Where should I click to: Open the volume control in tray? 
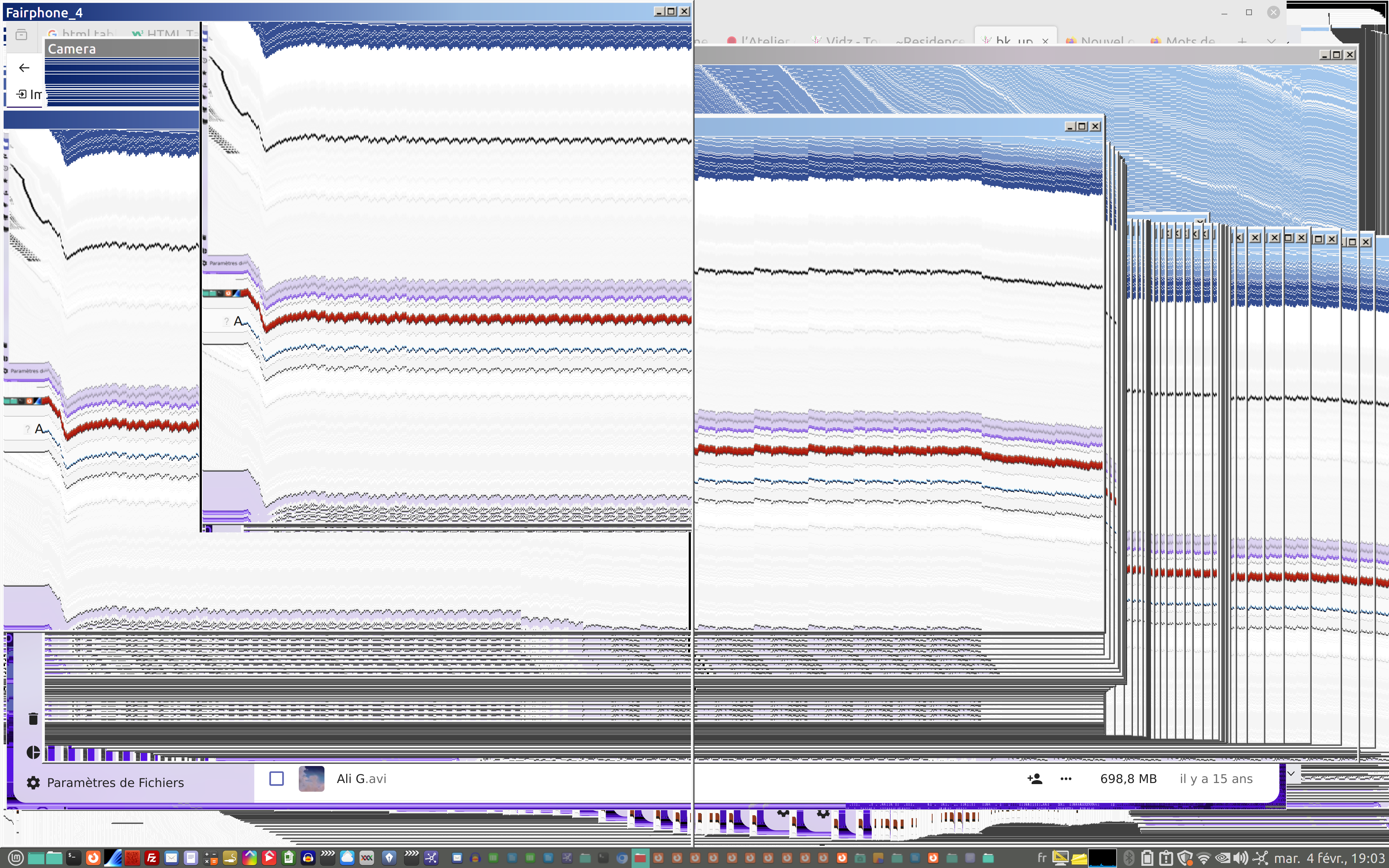[x=1240, y=858]
